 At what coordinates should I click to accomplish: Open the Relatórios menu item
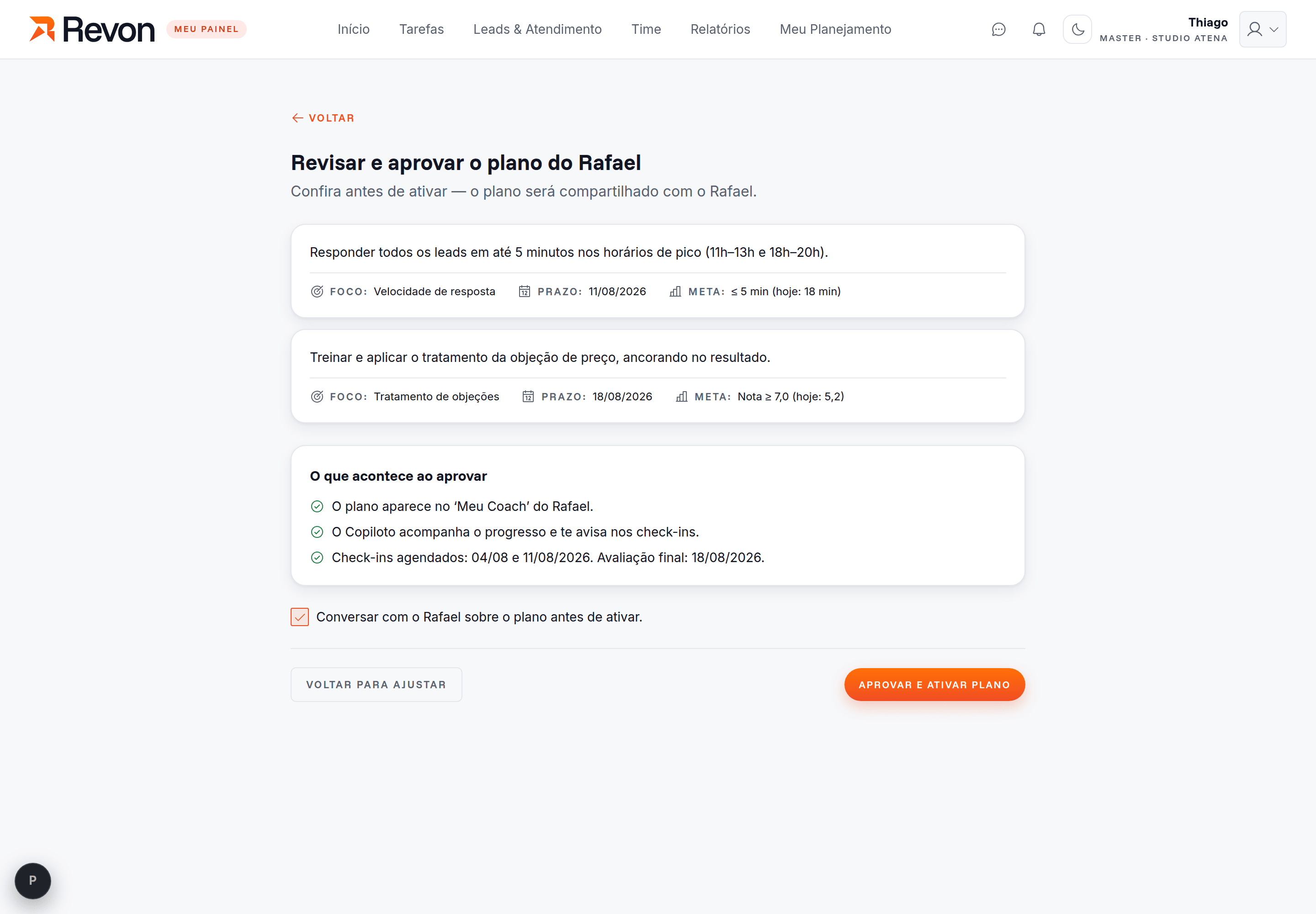coord(720,29)
